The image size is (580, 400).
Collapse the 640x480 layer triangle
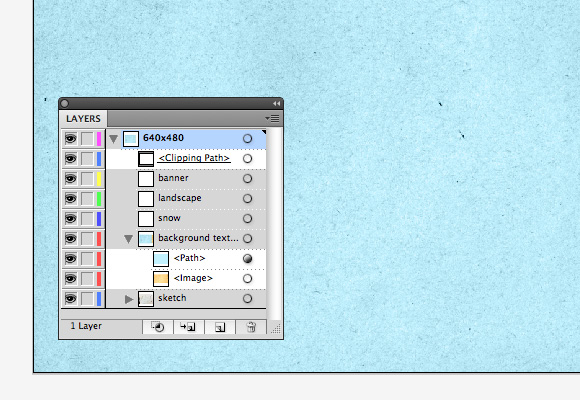coord(114,139)
